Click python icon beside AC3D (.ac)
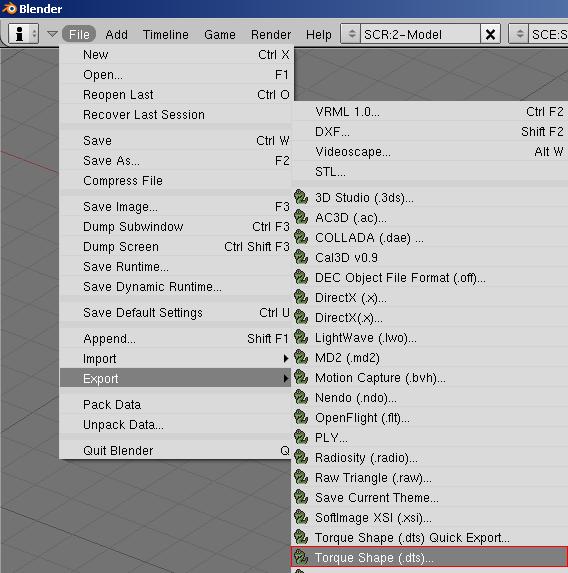Viewport: 568px width, 573px height. pos(301,217)
